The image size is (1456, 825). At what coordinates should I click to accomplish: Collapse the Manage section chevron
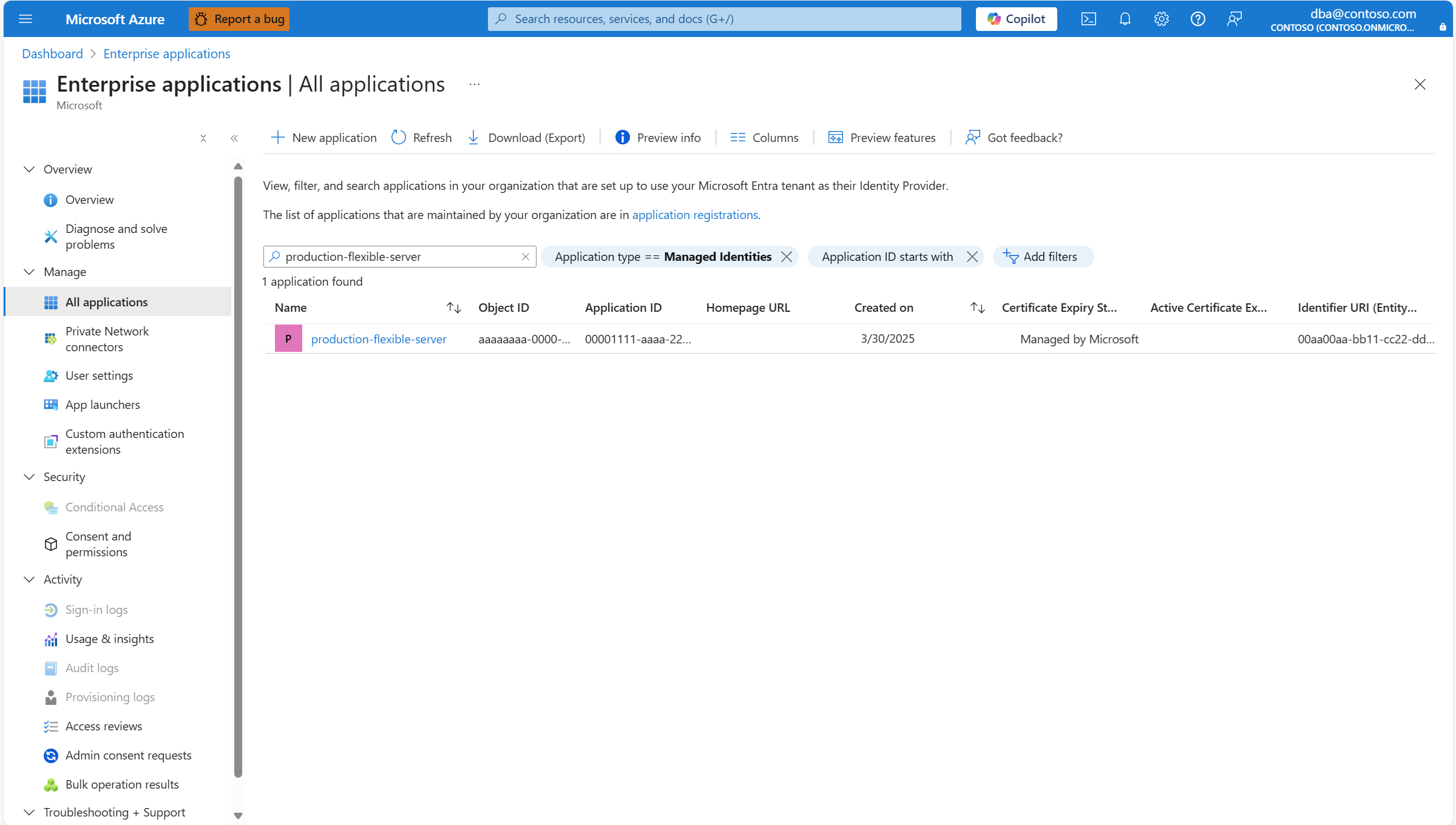tap(29, 272)
